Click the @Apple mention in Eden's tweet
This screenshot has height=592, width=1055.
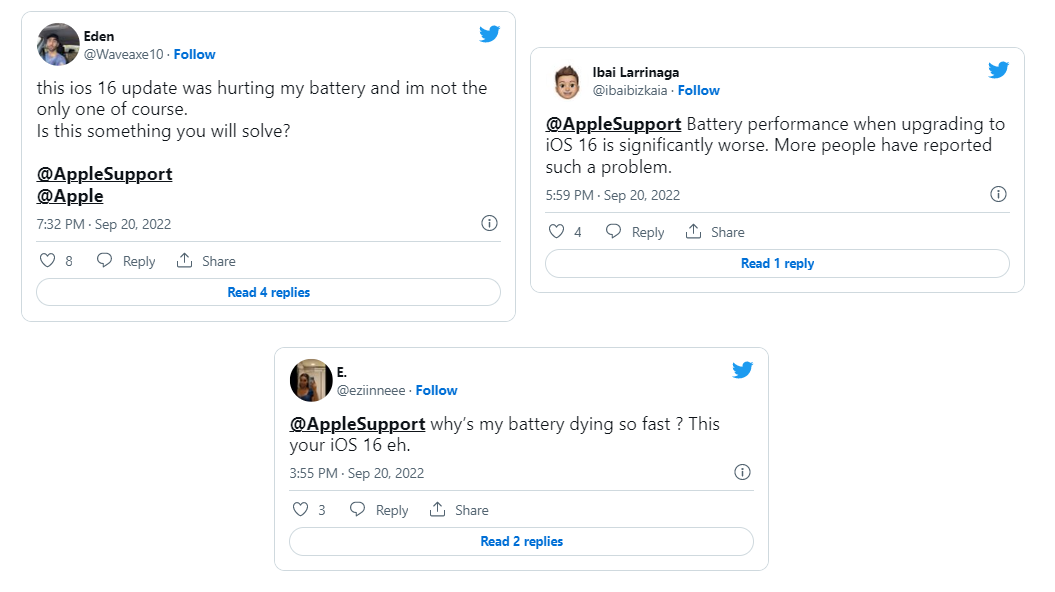[70, 195]
